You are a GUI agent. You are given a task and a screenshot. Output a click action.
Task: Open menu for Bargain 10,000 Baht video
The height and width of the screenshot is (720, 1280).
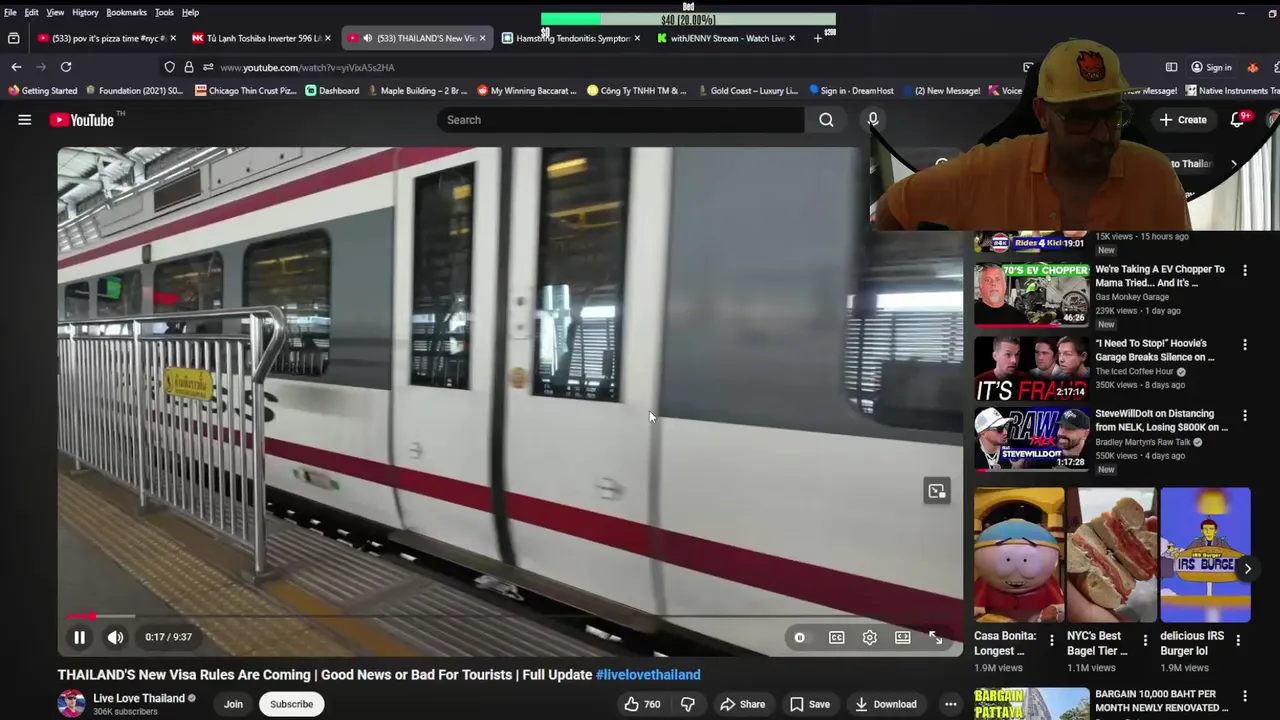1245,695
